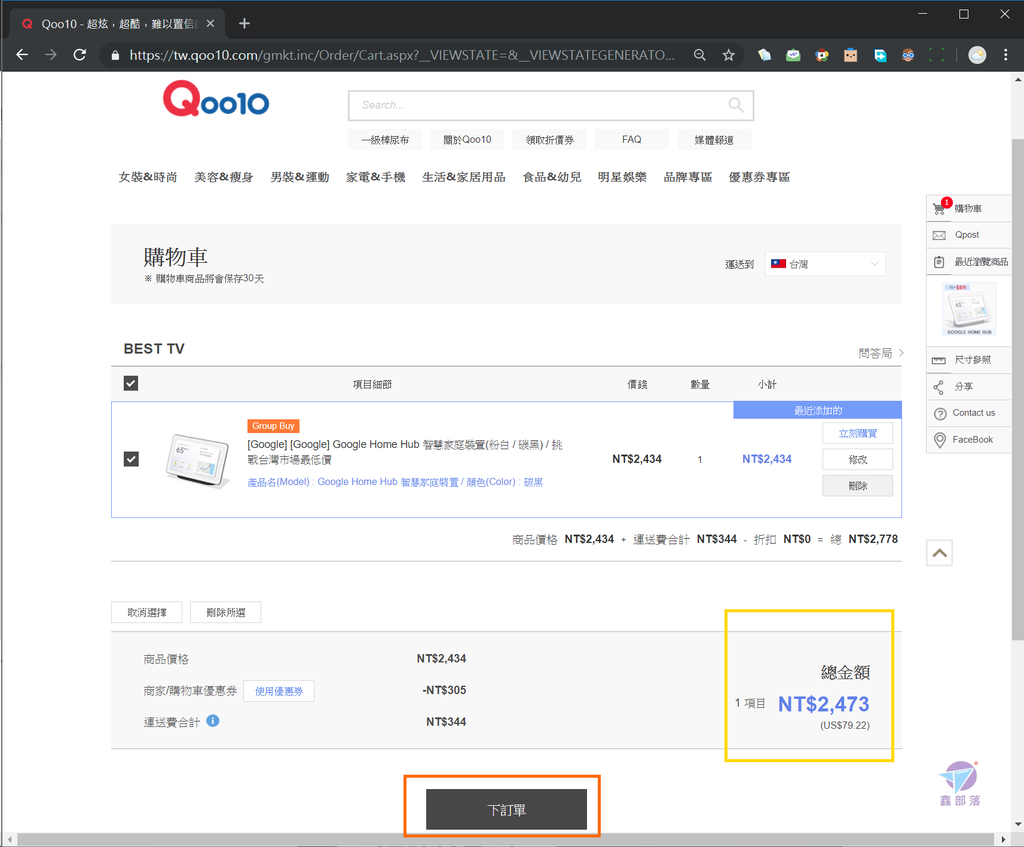Click the -NT$305 coupon discount value
Image resolution: width=1024 pixels, height=847 pixels.
coord(444,690)
